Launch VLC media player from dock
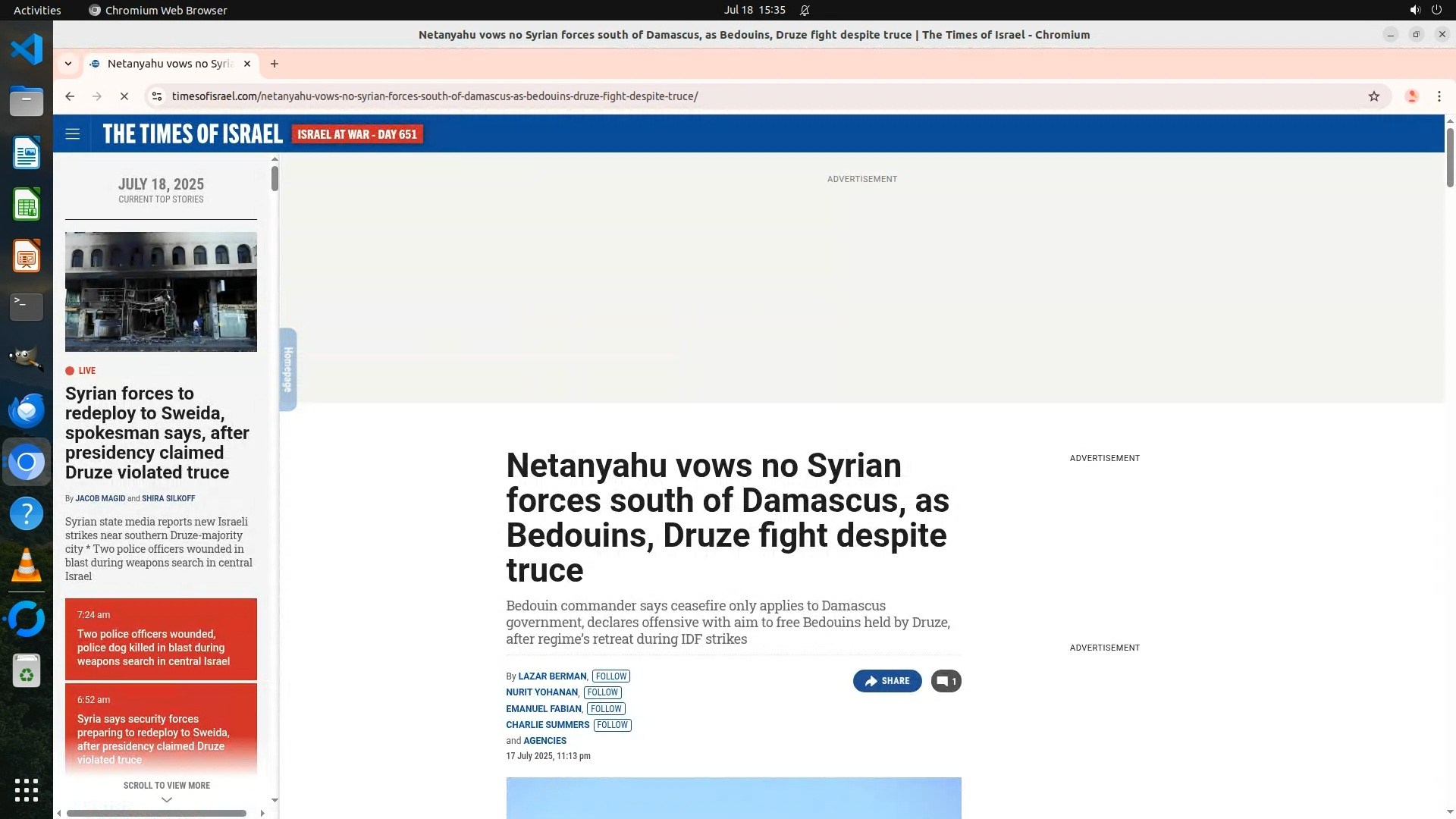The width and height of the screenshot is (1456, 819). pyautogui.click(x=27, y=566)
